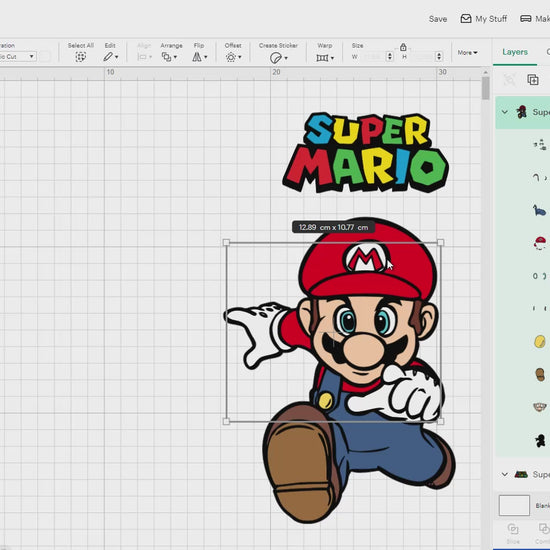This screenshot has height=550, width=550.
Task: Open the Arrange dropdown arrow
Action: [x=175, y=57]
